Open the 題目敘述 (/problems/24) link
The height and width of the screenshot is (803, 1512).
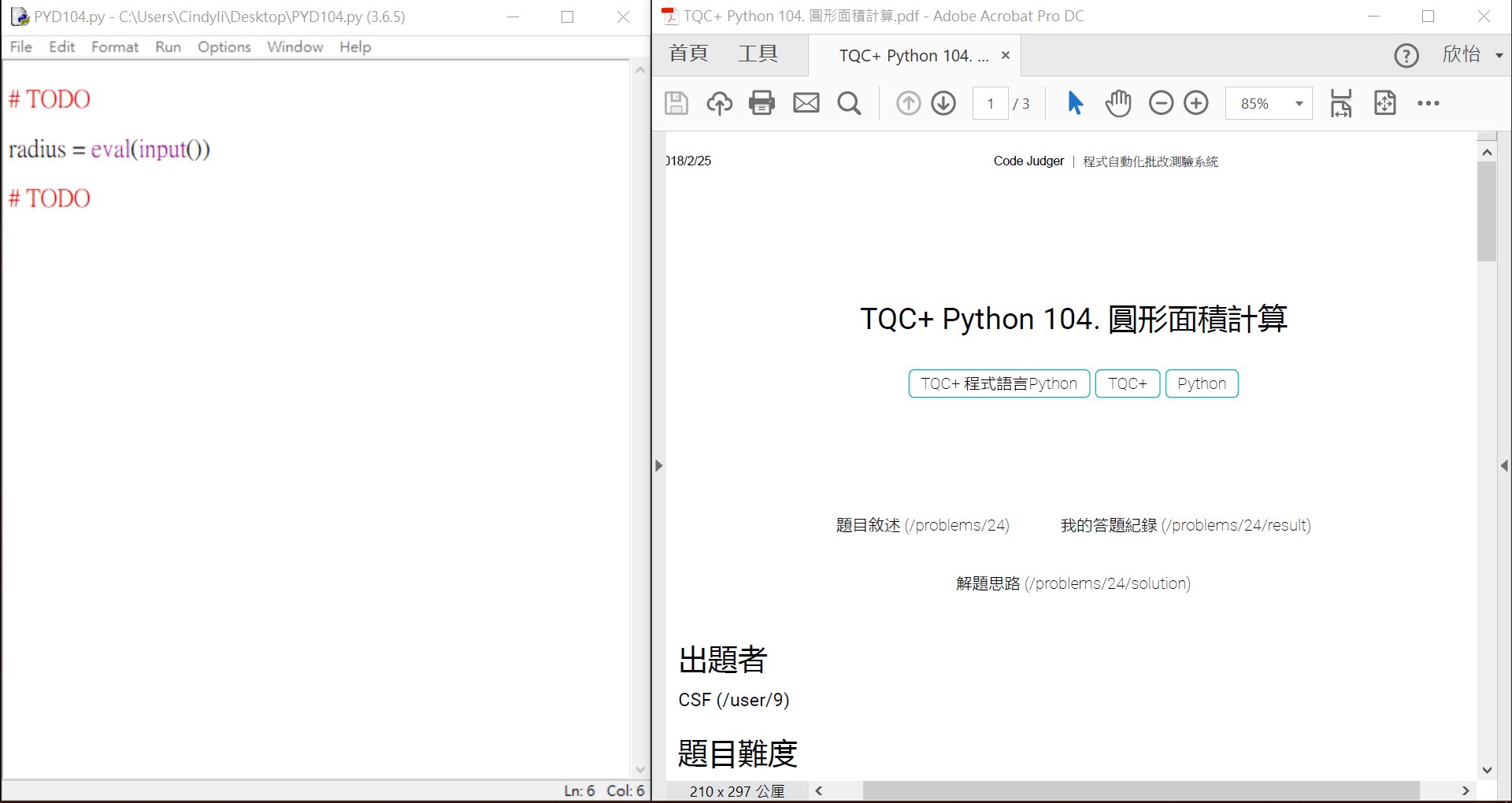(922, 525)
